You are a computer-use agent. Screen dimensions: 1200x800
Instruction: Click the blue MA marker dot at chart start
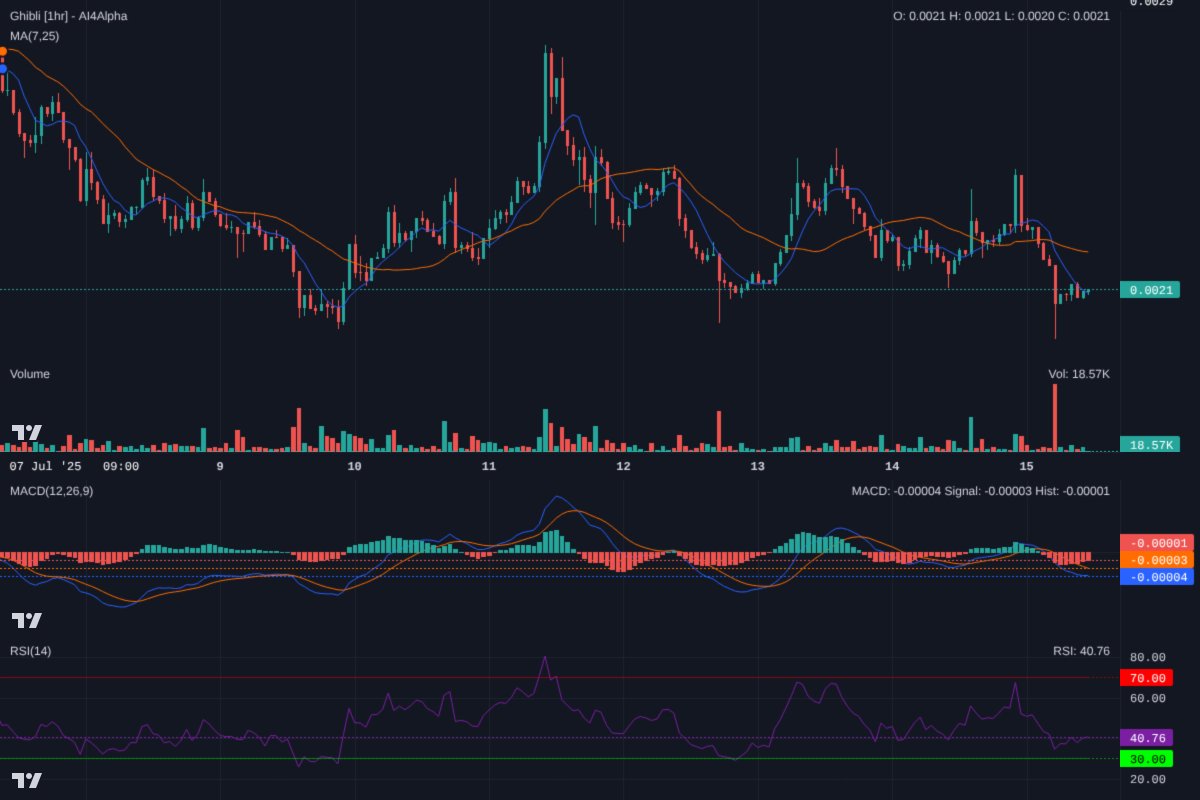(x=3, y=68)
